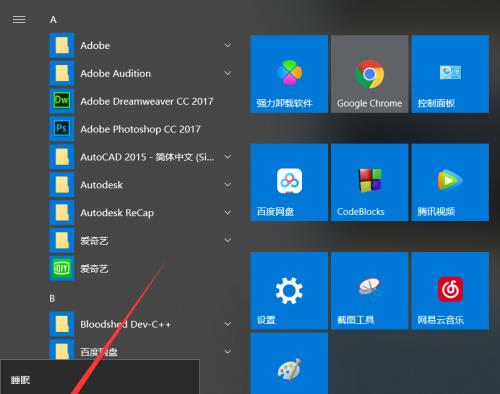The height and width of the screenshot is (394, 500).
Task: Click the Bloodshed Dev-C++ text label
Action: click(125, 324)
